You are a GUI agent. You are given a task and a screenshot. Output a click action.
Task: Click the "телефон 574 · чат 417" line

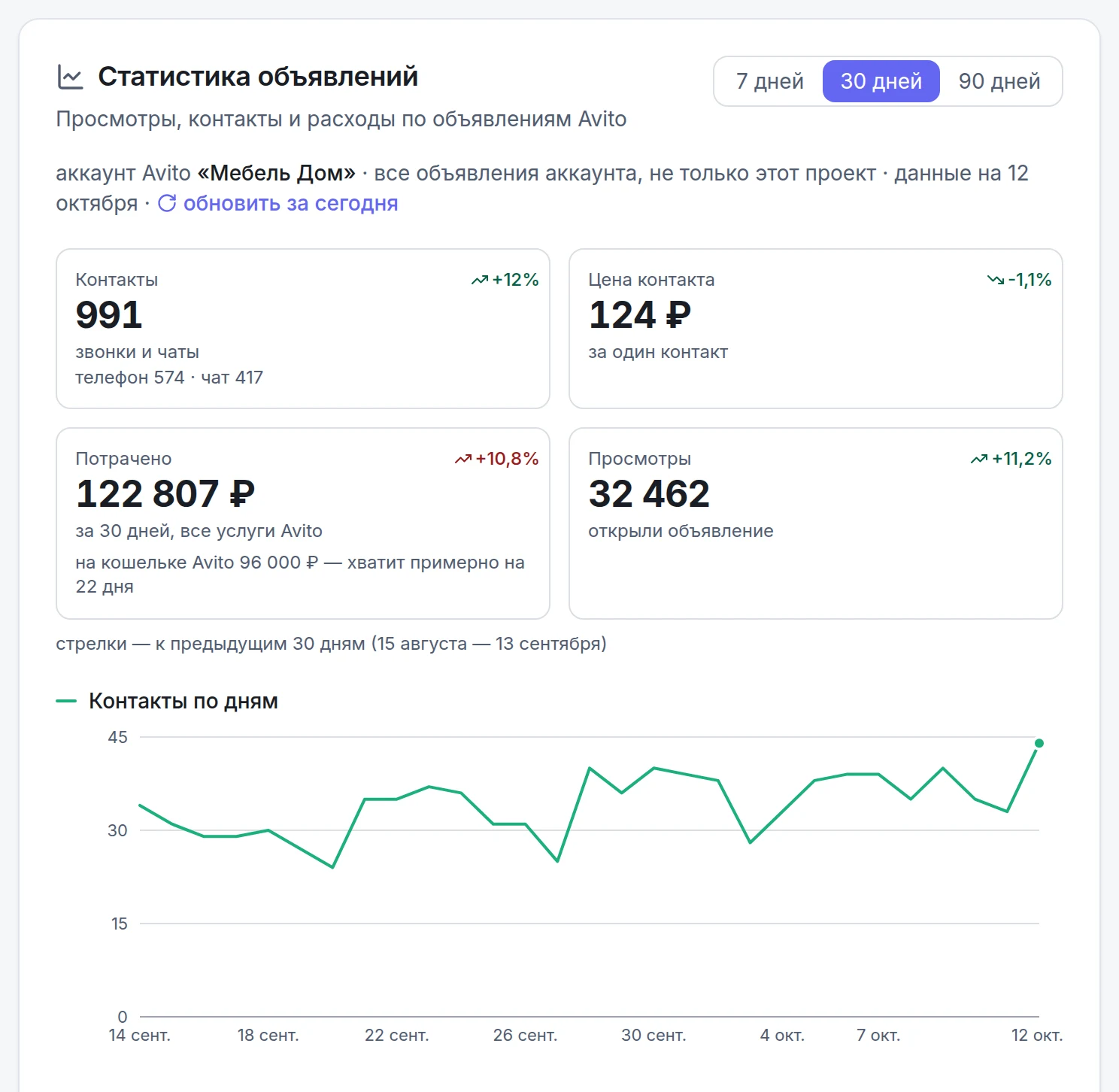[x=169, y=378]
